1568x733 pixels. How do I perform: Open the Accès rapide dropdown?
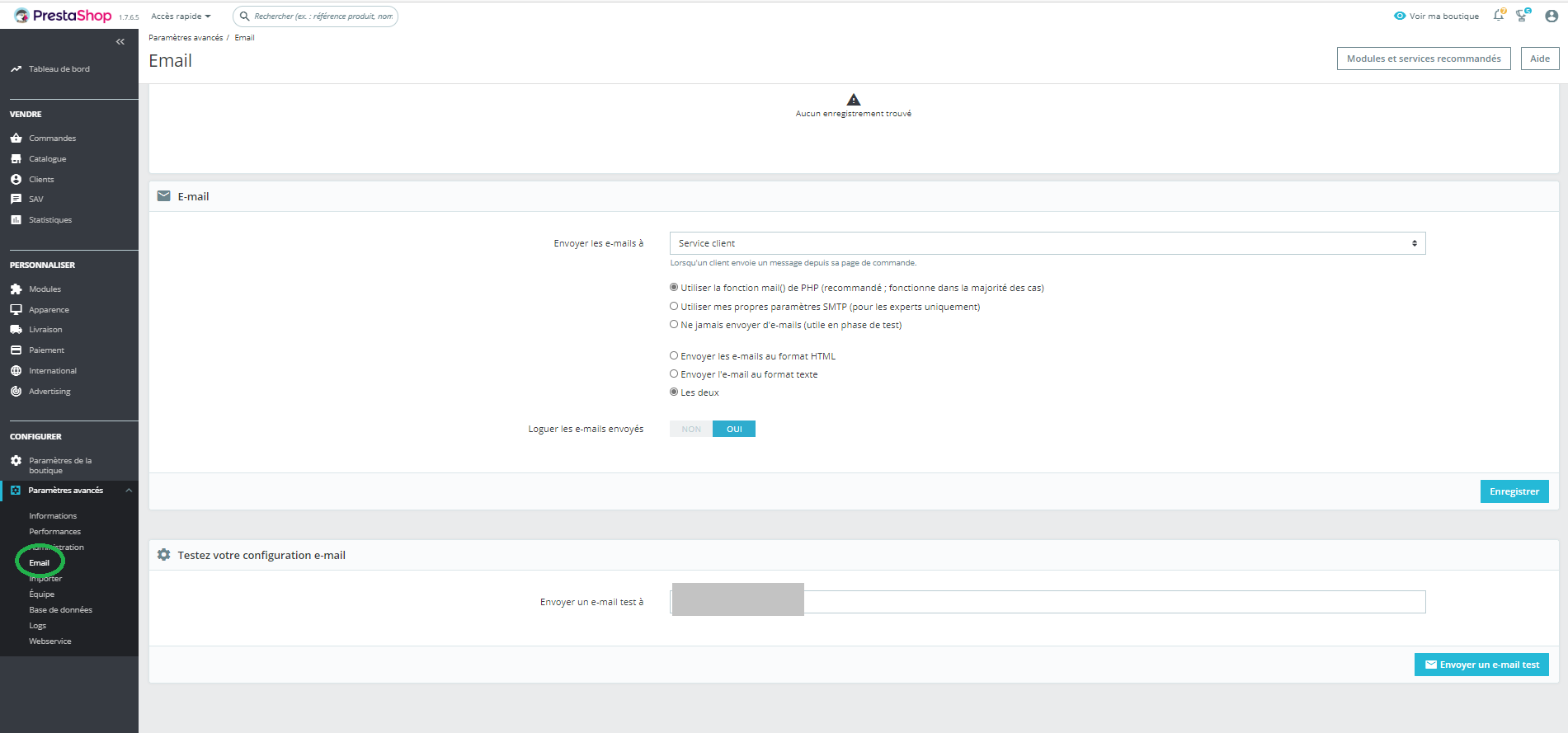coord(181,16)
